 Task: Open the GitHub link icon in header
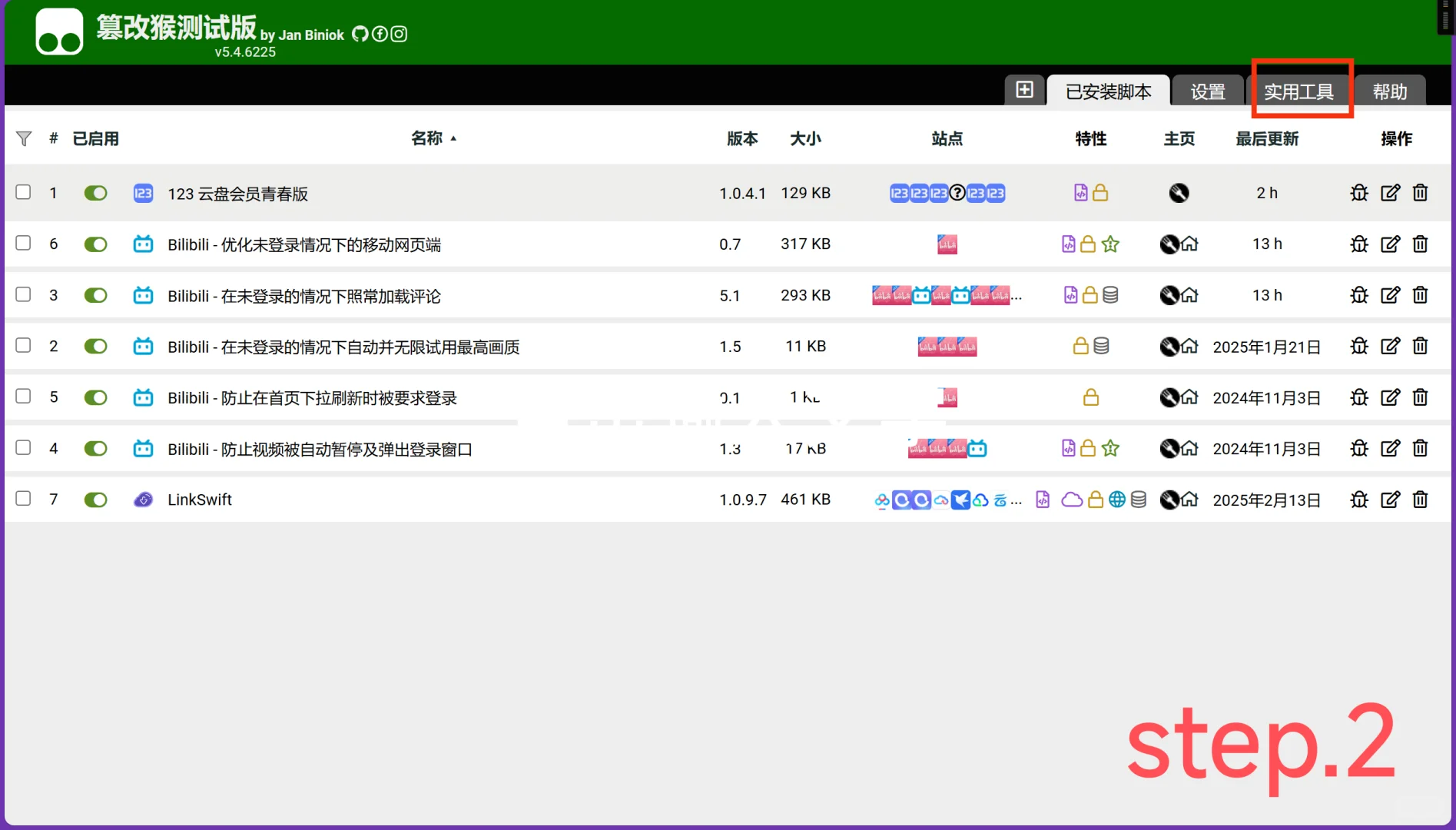tap(360, 34)
